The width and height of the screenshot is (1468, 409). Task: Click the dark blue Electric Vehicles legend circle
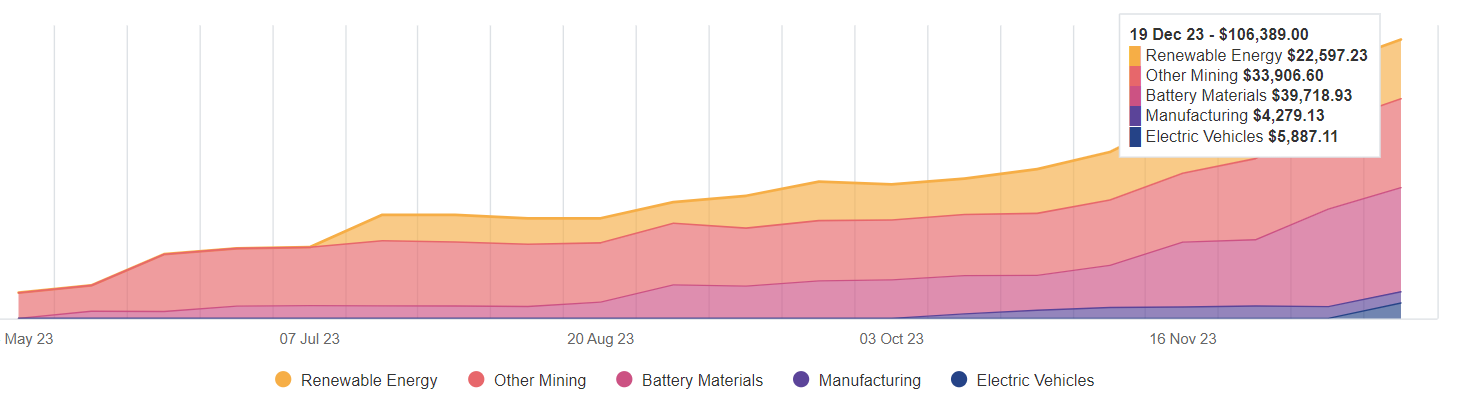[959, 380]
